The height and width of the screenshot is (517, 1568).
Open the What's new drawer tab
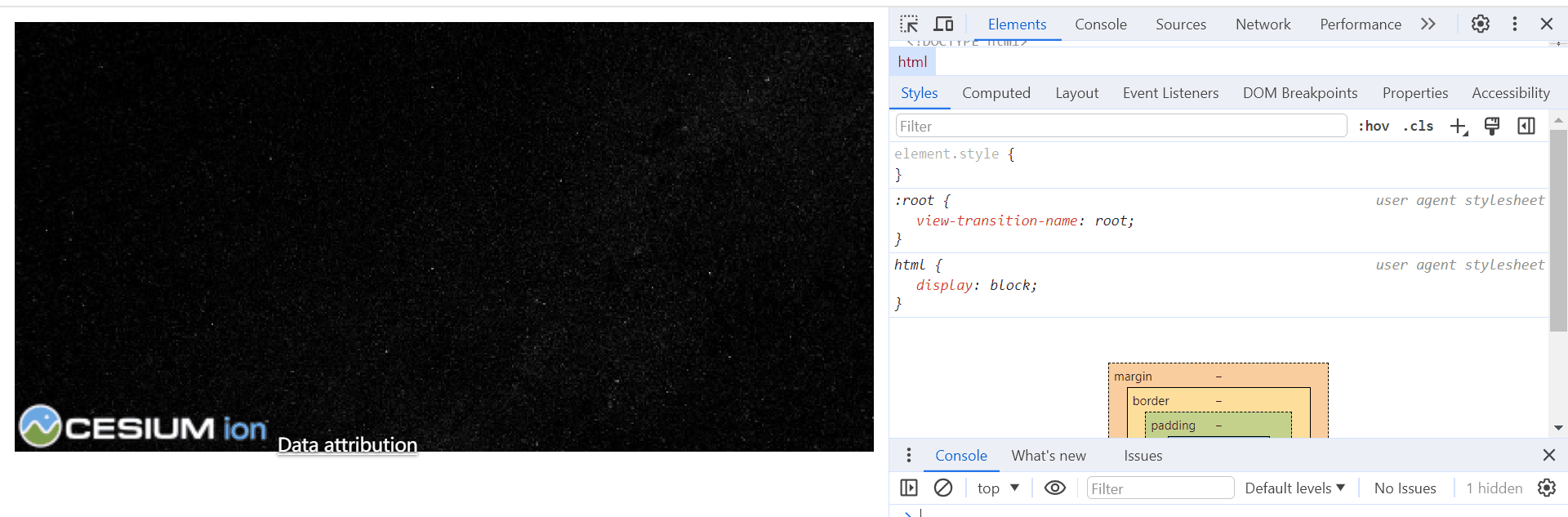click(1049, 456)
